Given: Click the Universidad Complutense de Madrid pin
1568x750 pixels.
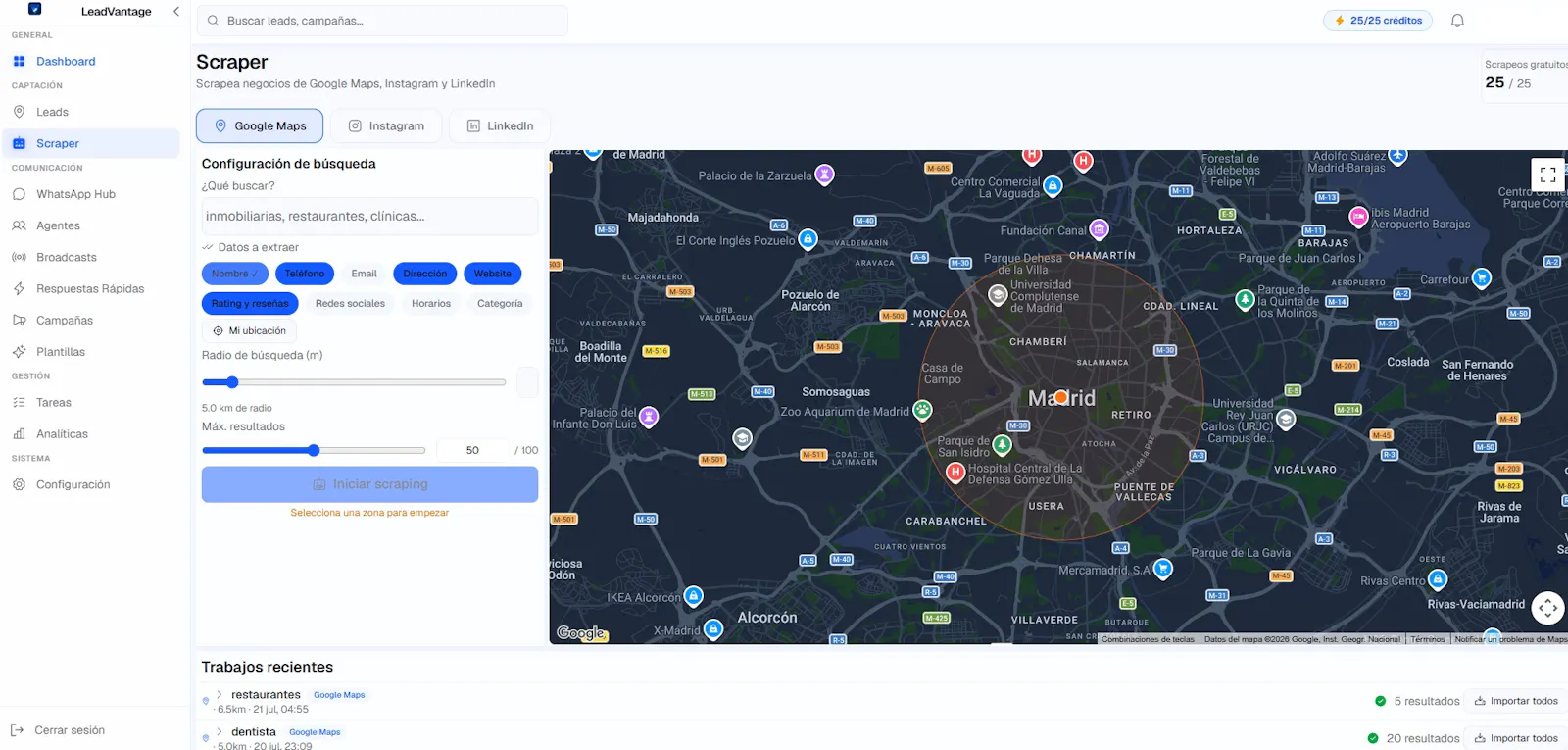Looking at the screenshot, I should 998,293.
